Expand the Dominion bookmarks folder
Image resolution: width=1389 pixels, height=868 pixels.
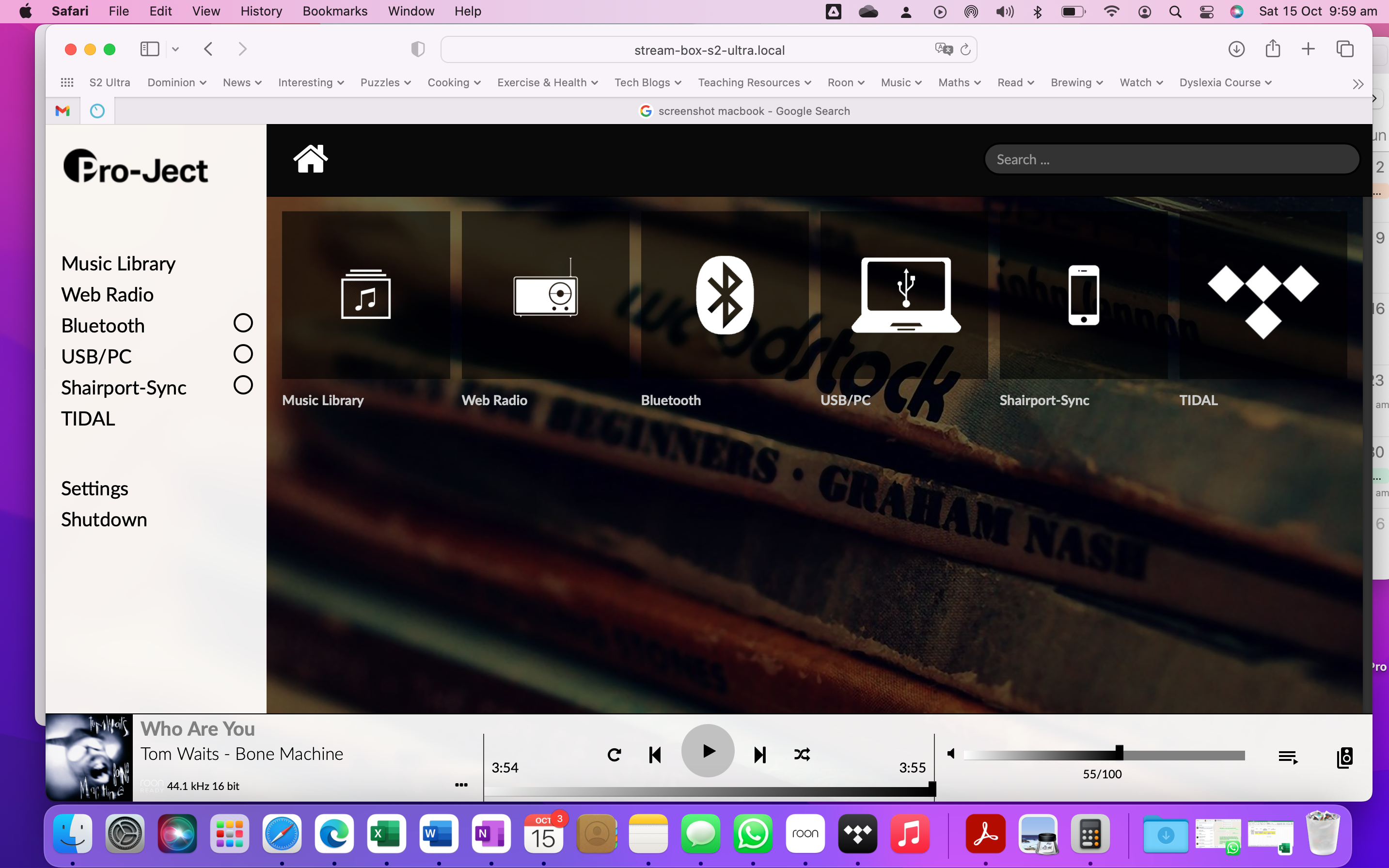(x=177, y=83)
